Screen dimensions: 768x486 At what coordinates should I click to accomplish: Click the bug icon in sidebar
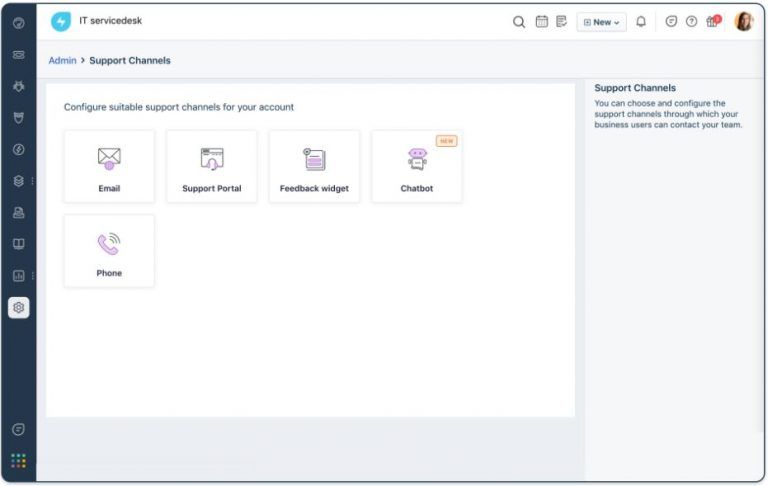pos(18,86)
